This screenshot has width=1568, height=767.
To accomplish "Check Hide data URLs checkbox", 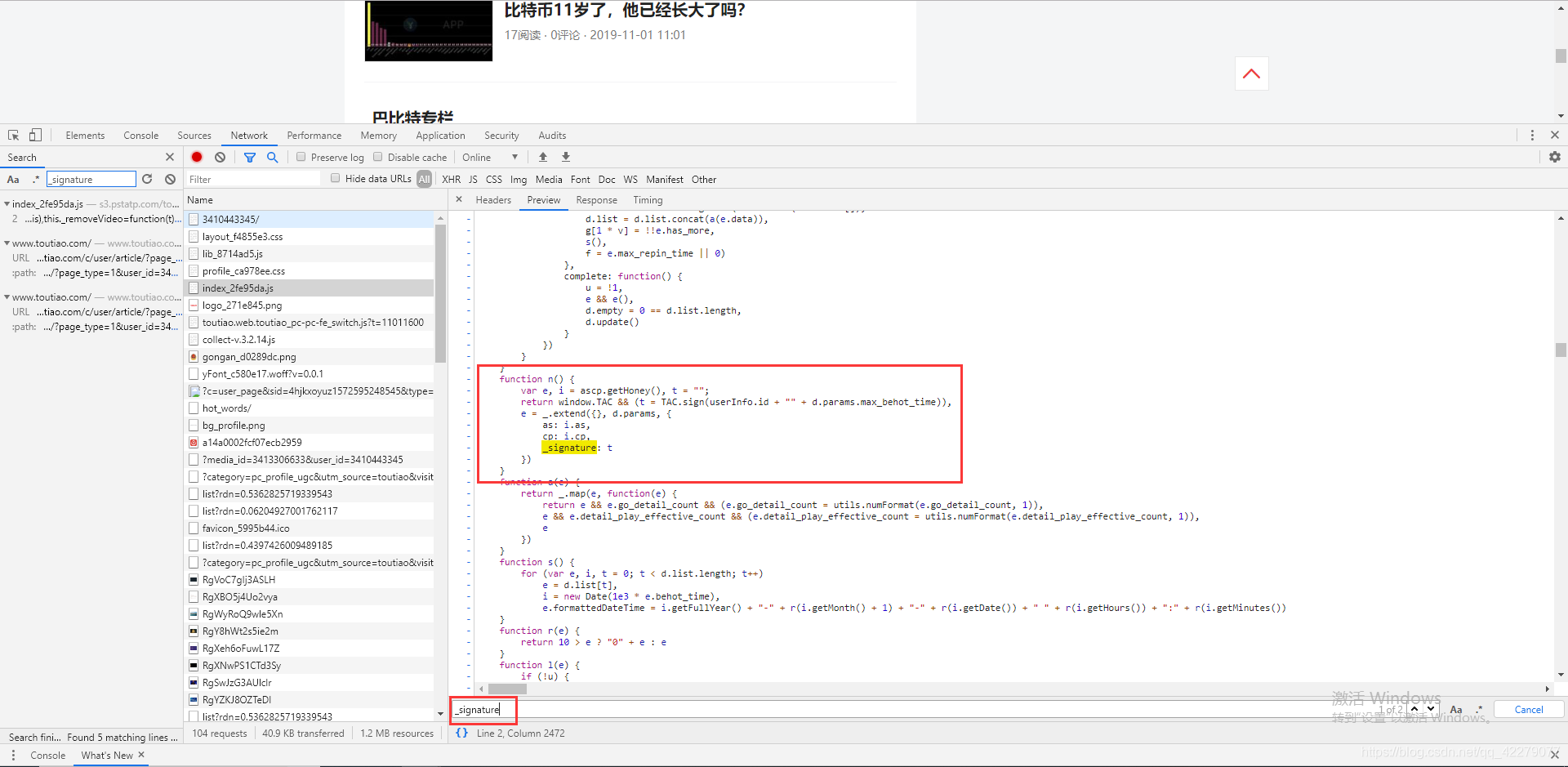I will [336, 178].
